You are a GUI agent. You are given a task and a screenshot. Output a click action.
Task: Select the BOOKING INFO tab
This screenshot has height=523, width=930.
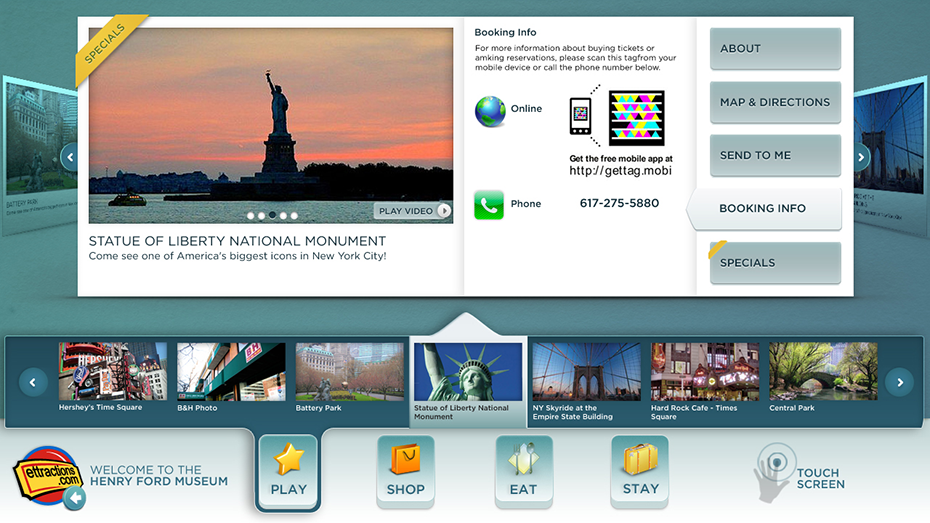(x=765, y=209)
